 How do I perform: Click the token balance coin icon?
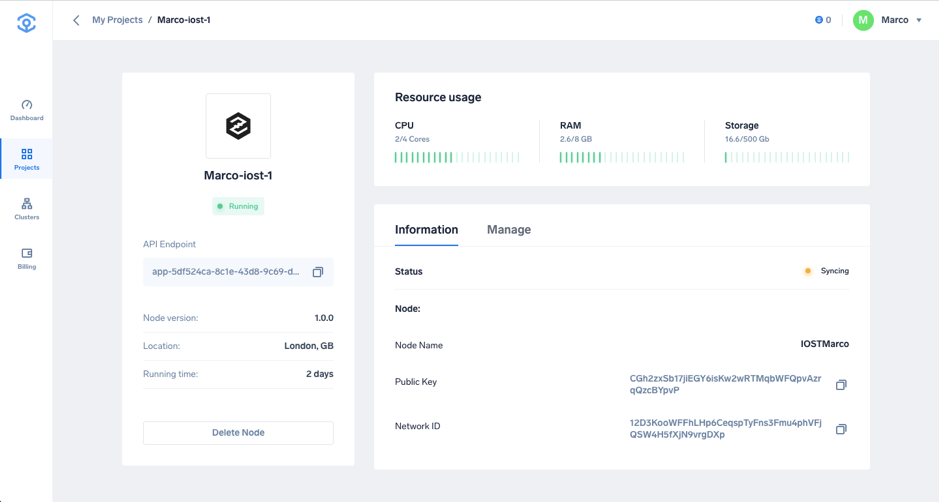point(819,20)
